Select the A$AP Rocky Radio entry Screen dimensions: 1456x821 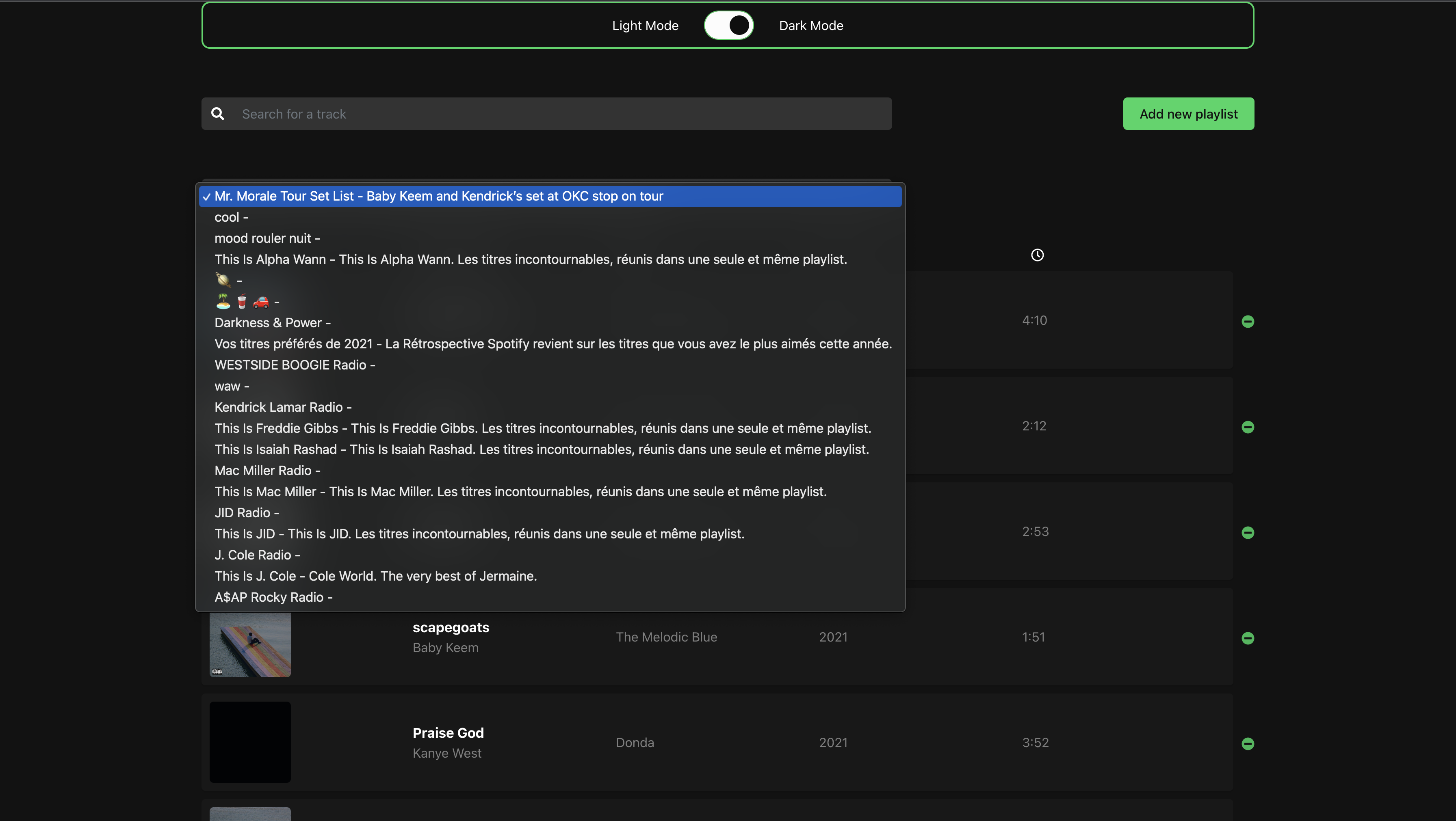tap(273, 597)
